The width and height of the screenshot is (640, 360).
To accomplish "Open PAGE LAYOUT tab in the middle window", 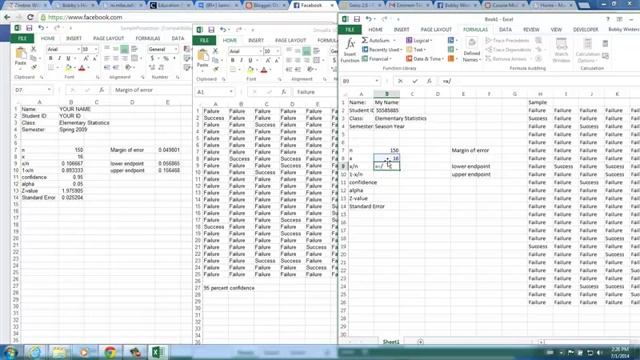I will pos(291,40).
